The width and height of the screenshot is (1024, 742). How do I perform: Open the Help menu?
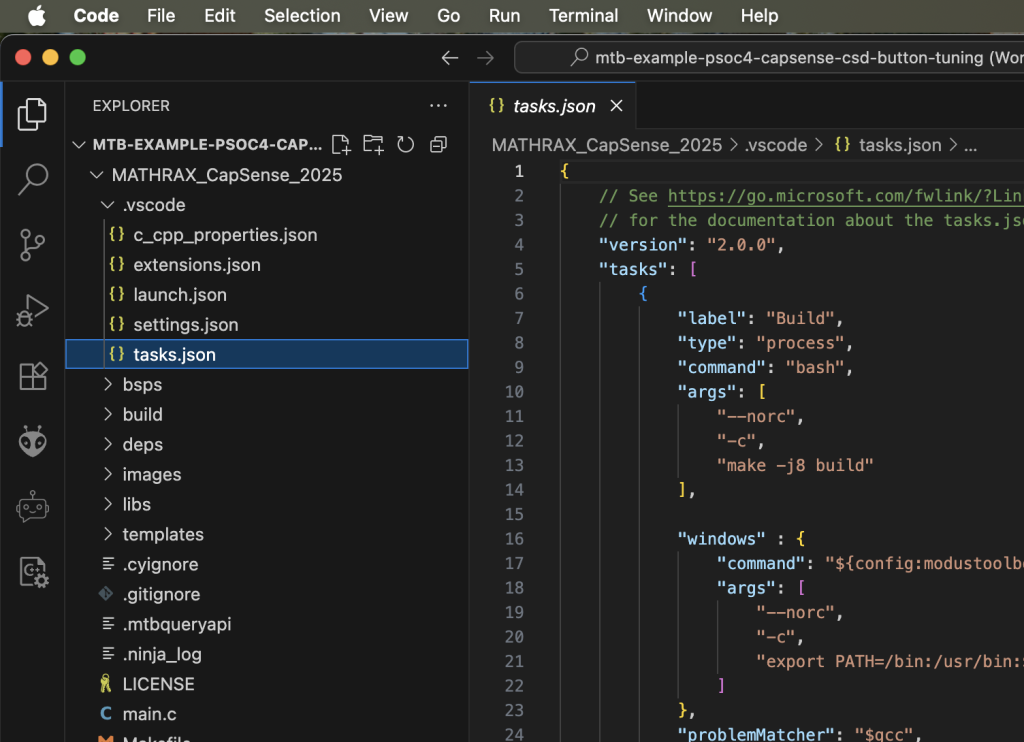point(759,16)
